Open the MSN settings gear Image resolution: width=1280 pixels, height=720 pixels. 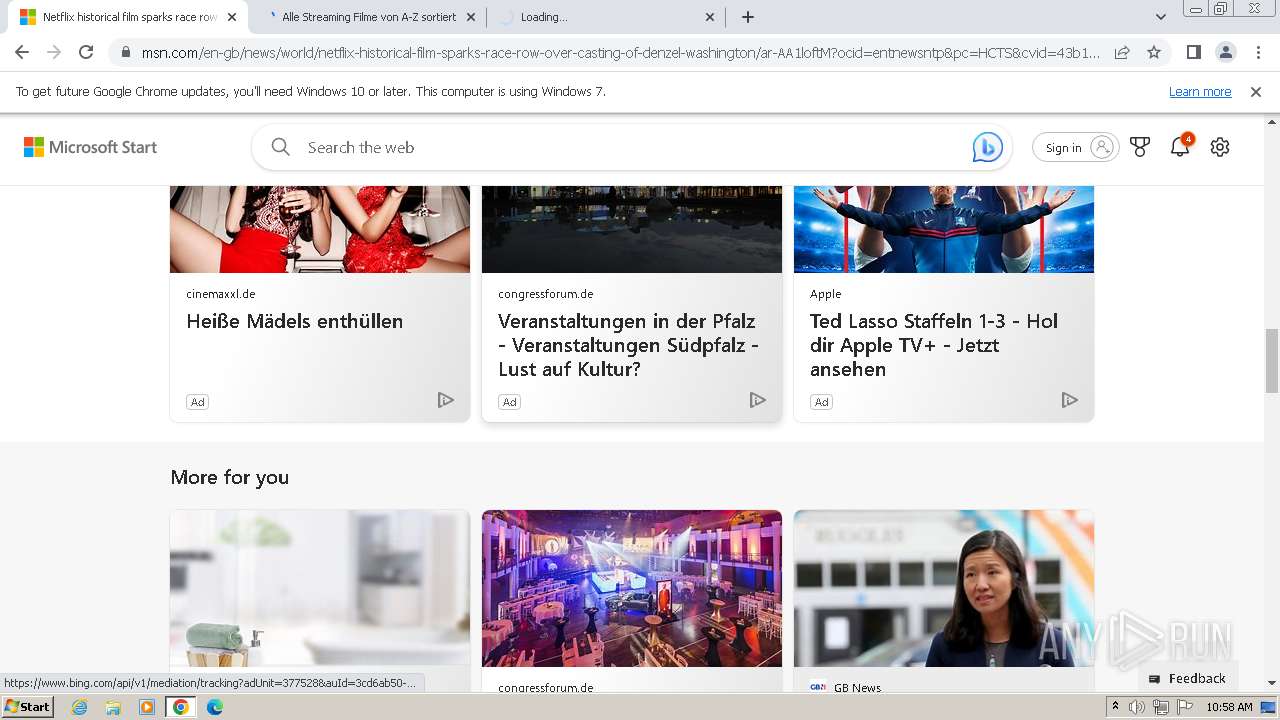click(x=1220, y=147)
